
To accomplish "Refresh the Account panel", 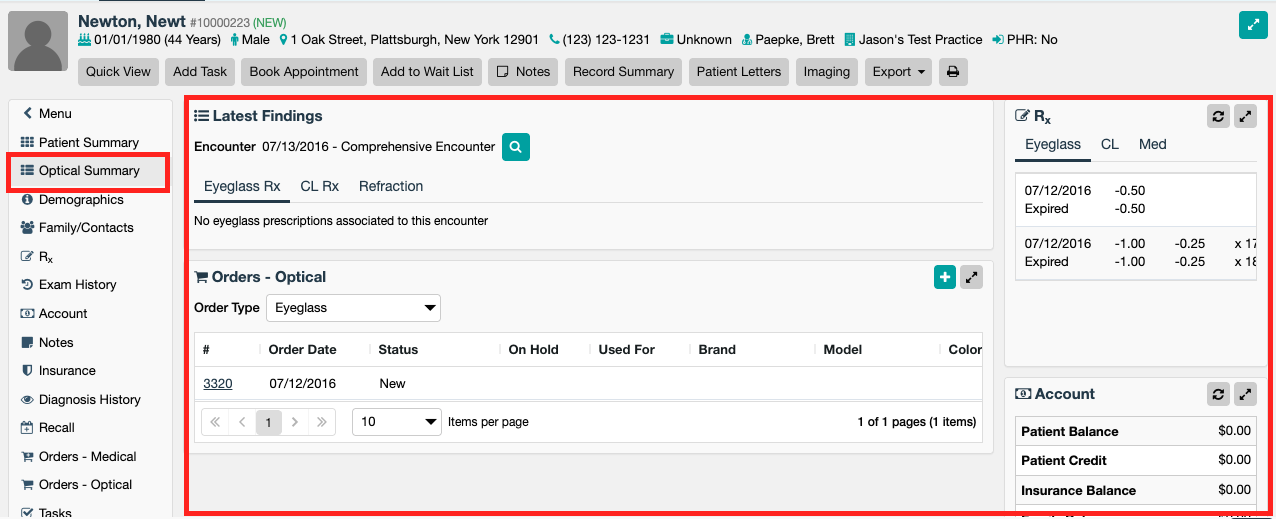I will [x=1218, y=394].
